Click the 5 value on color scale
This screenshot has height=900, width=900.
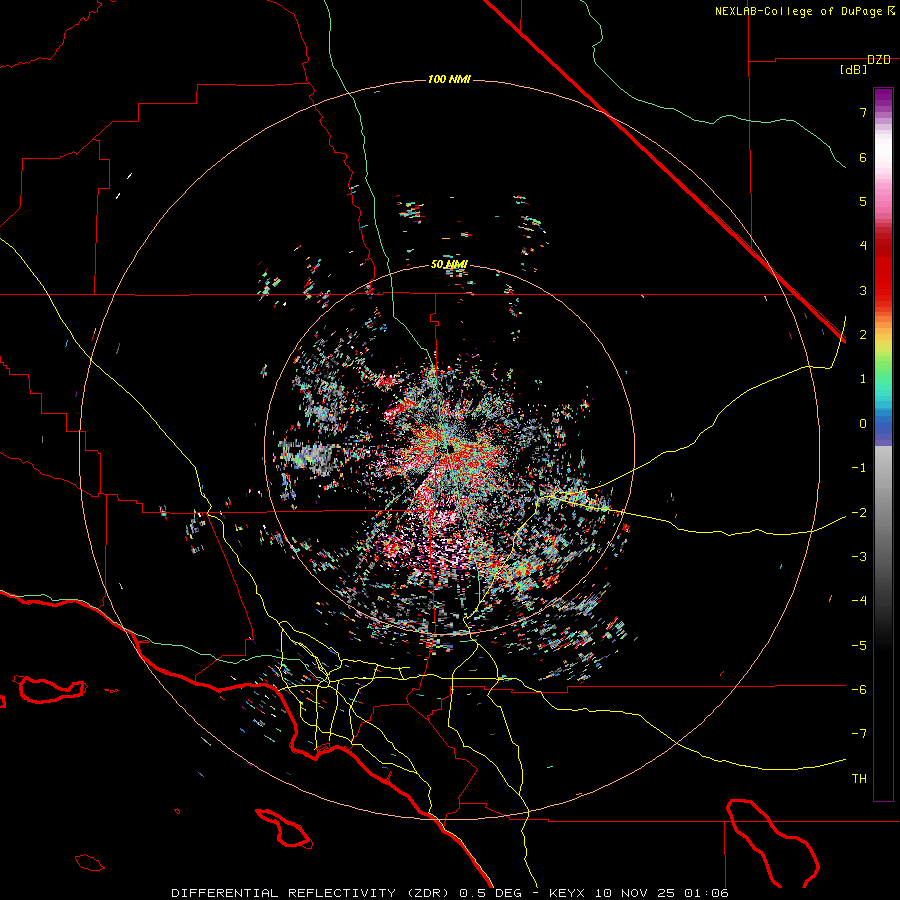click(863, 201)
